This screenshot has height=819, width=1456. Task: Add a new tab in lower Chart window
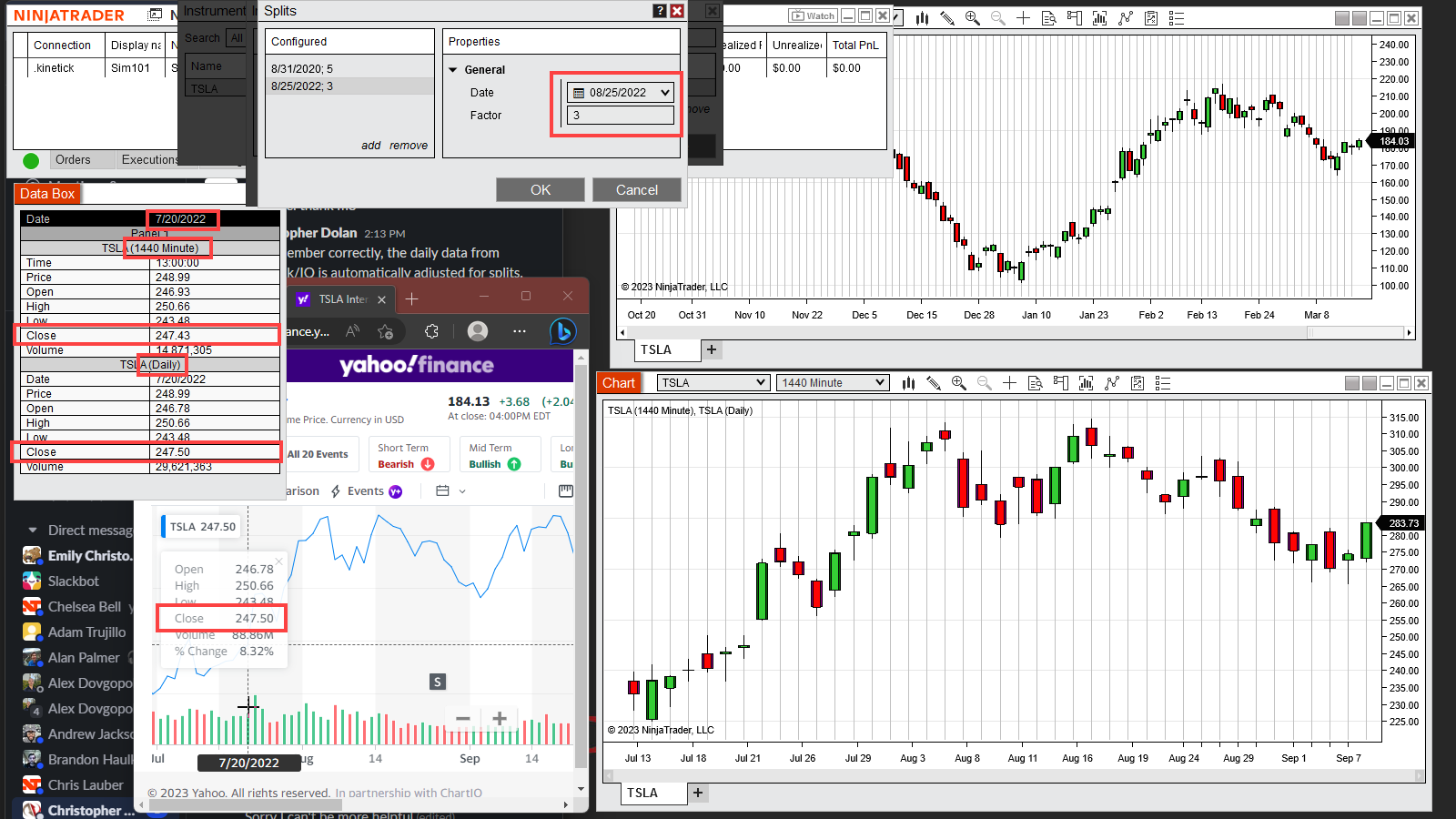pos(698,793)
